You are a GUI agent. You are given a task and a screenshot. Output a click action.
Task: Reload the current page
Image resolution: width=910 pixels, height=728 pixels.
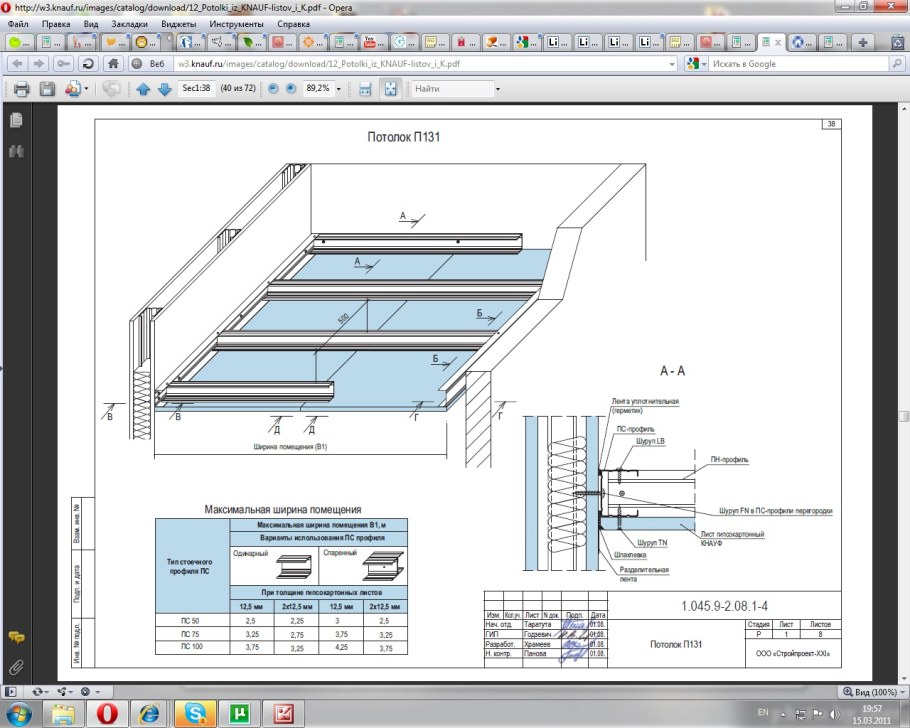click(x=88, y=63)
